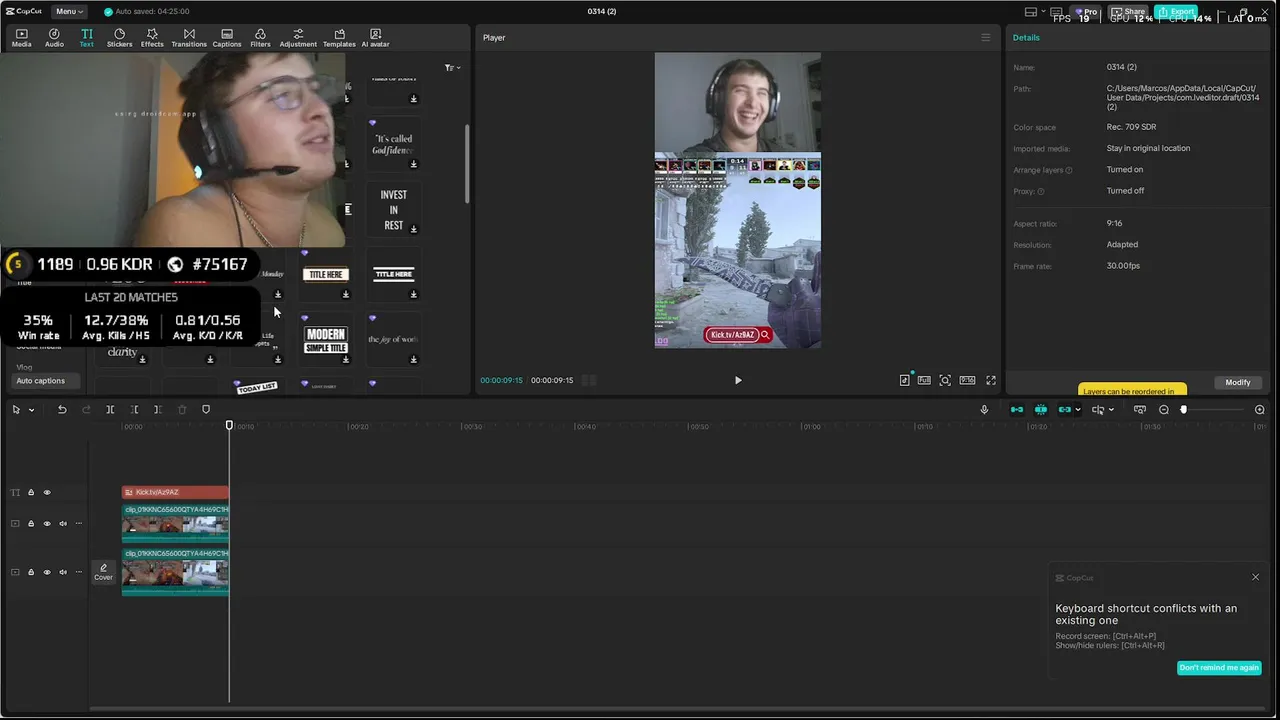Start voiceover recording with microphone icon
Image resolution: width=1280 pixels, height=720 pixels.
click(x=984, y=410)
